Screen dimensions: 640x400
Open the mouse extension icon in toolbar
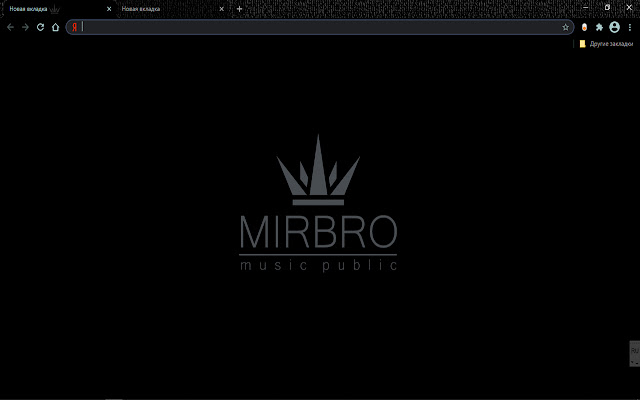tap(584, 27)
